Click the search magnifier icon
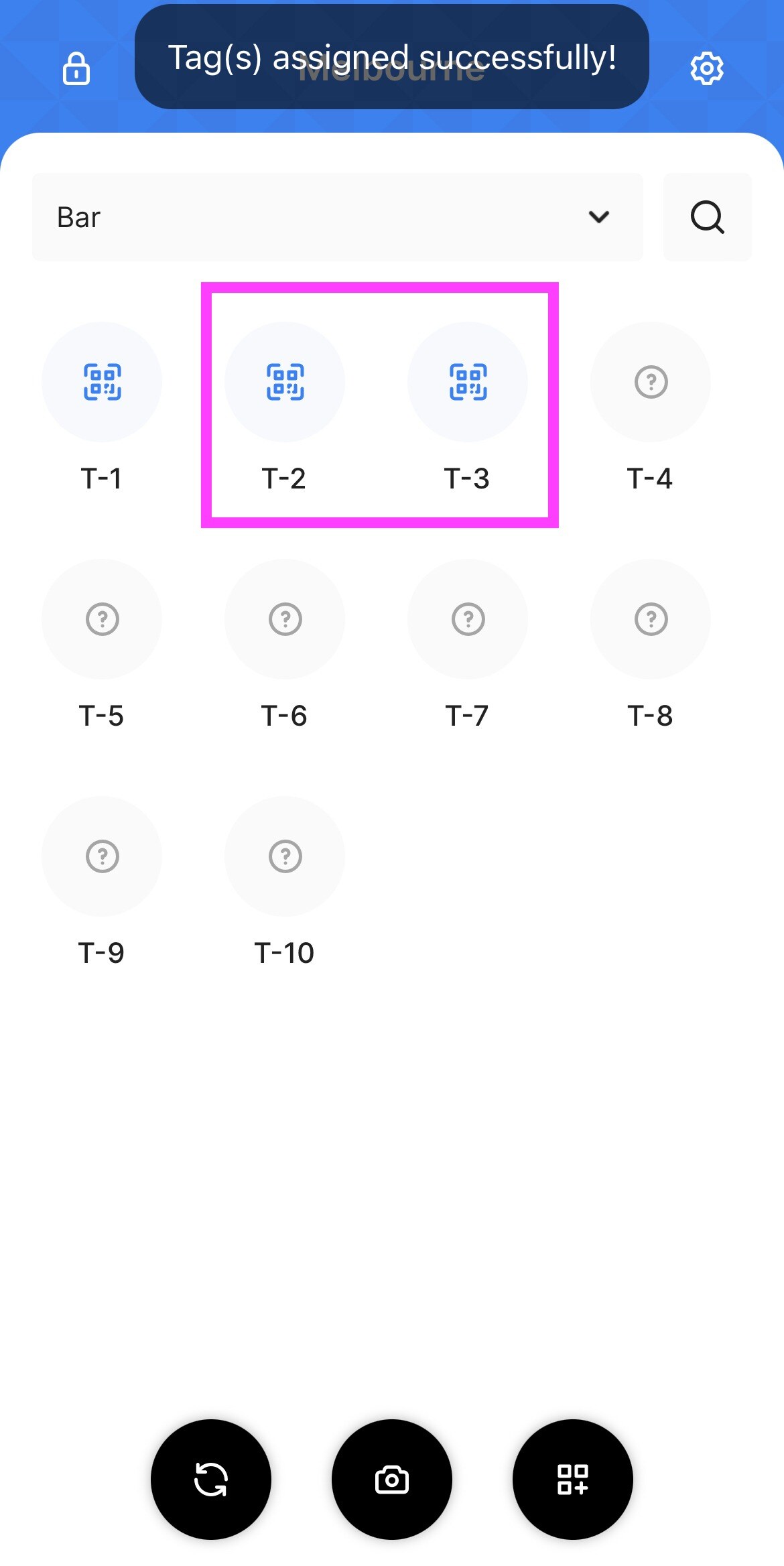The width and height of the screenshot is (784, 1566). 707,217
